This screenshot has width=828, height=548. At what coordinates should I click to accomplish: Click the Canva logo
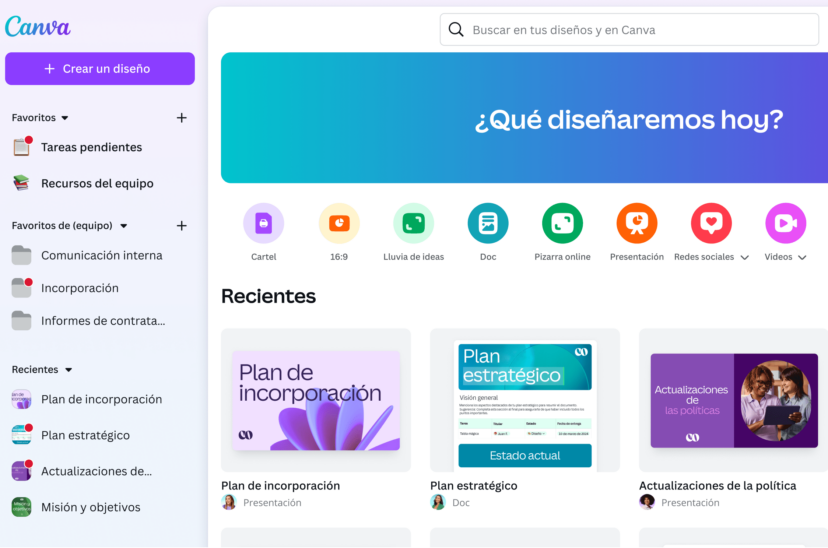click(x=37, y=26)
